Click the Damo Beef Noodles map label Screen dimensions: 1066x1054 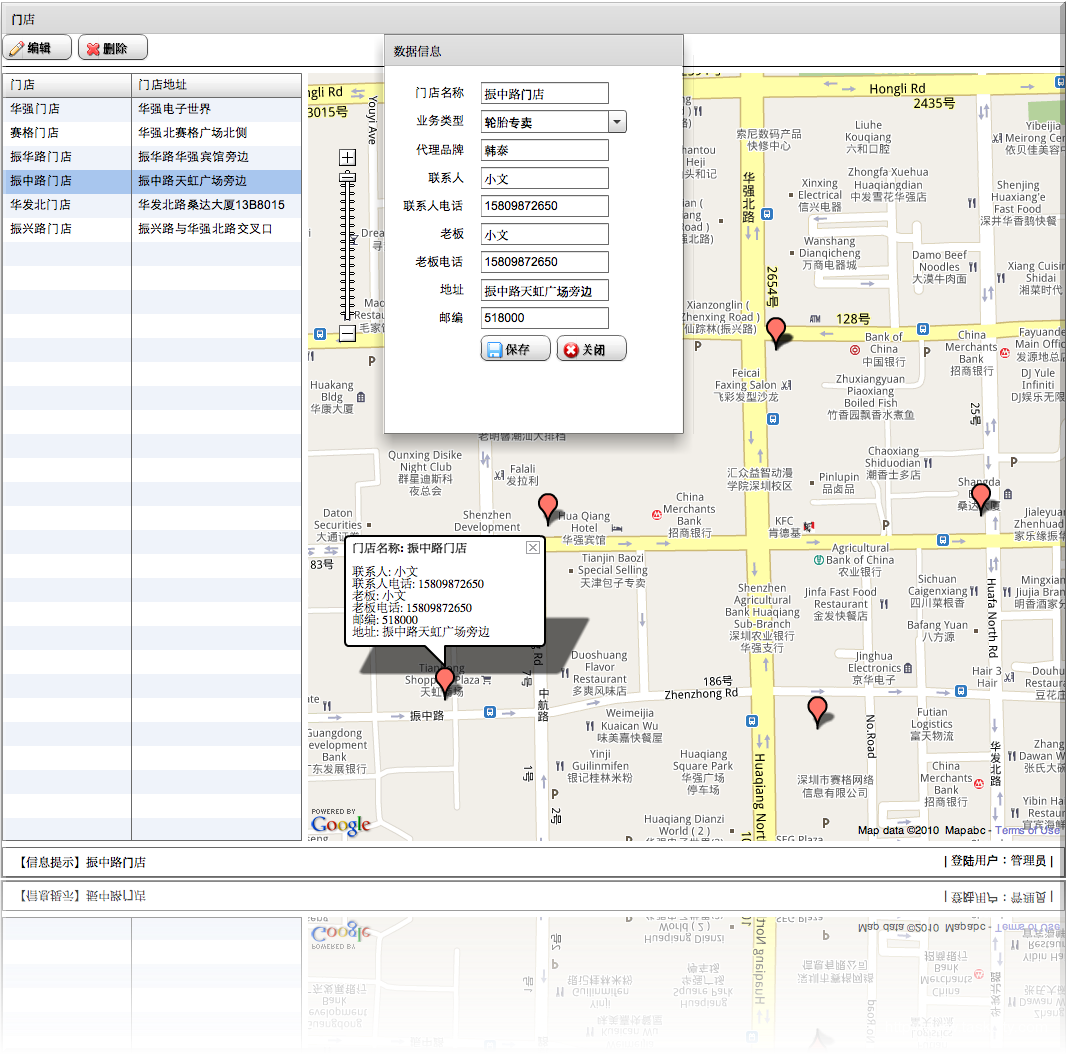[939, 267]
